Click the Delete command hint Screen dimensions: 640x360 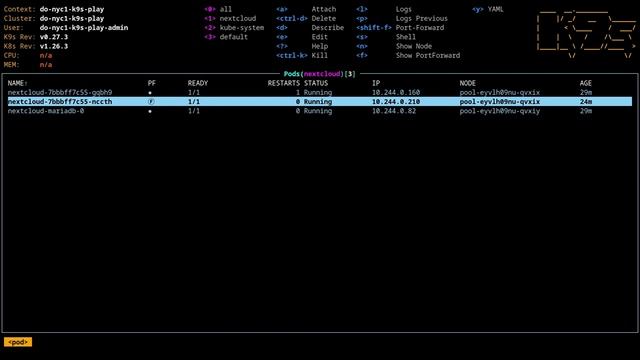pyautogui.click(x=306, y=18)
